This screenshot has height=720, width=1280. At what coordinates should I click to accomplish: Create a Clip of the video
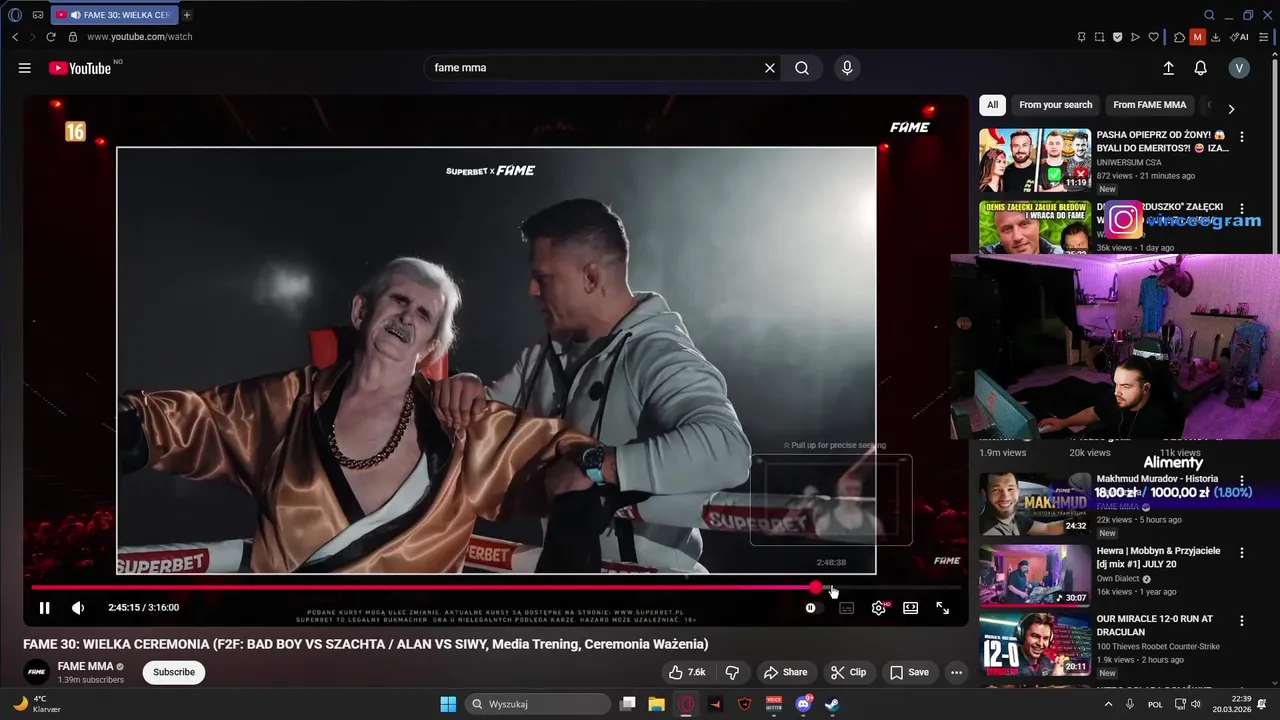tap(848, 672)
